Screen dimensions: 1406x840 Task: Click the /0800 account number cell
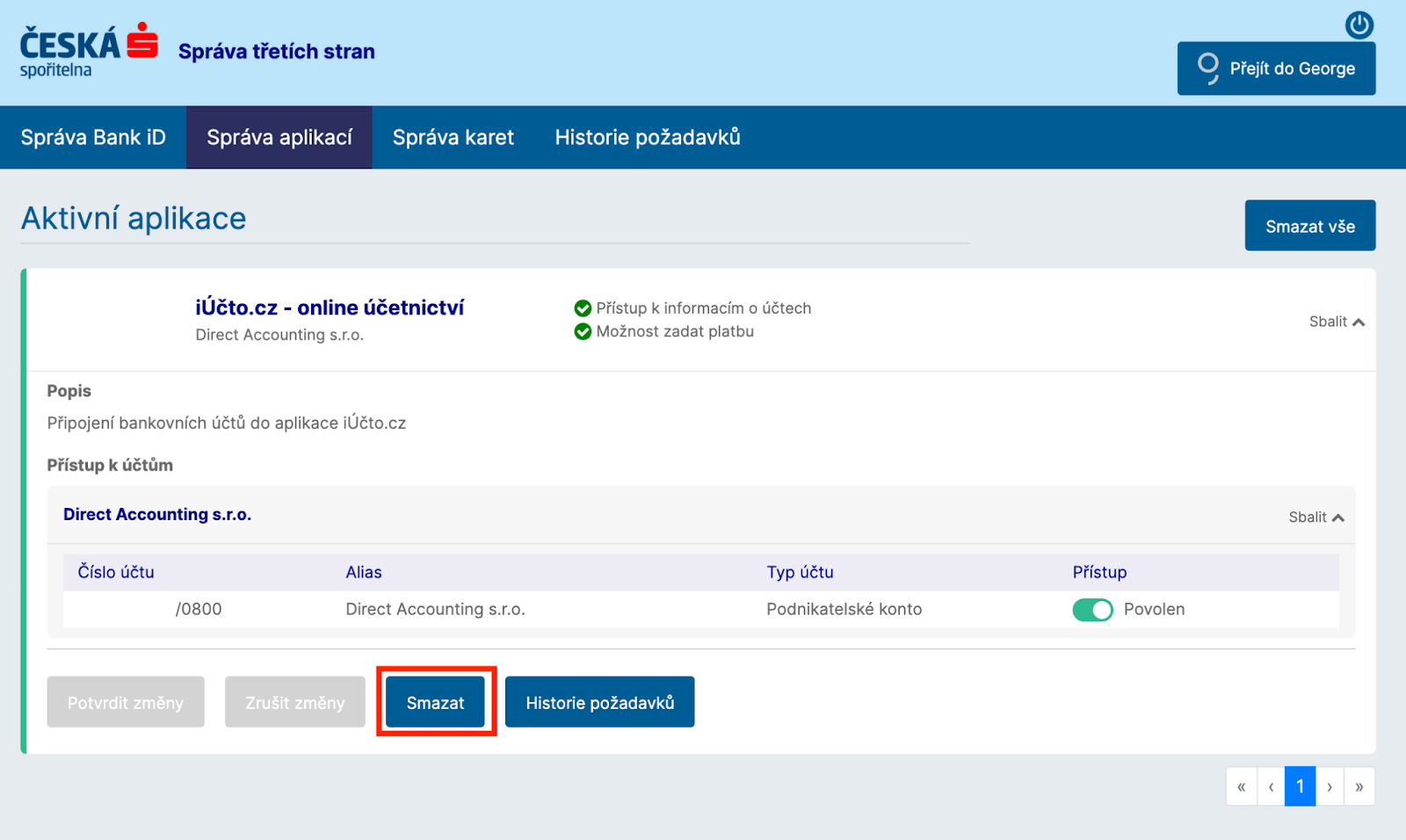click(199, 610)
